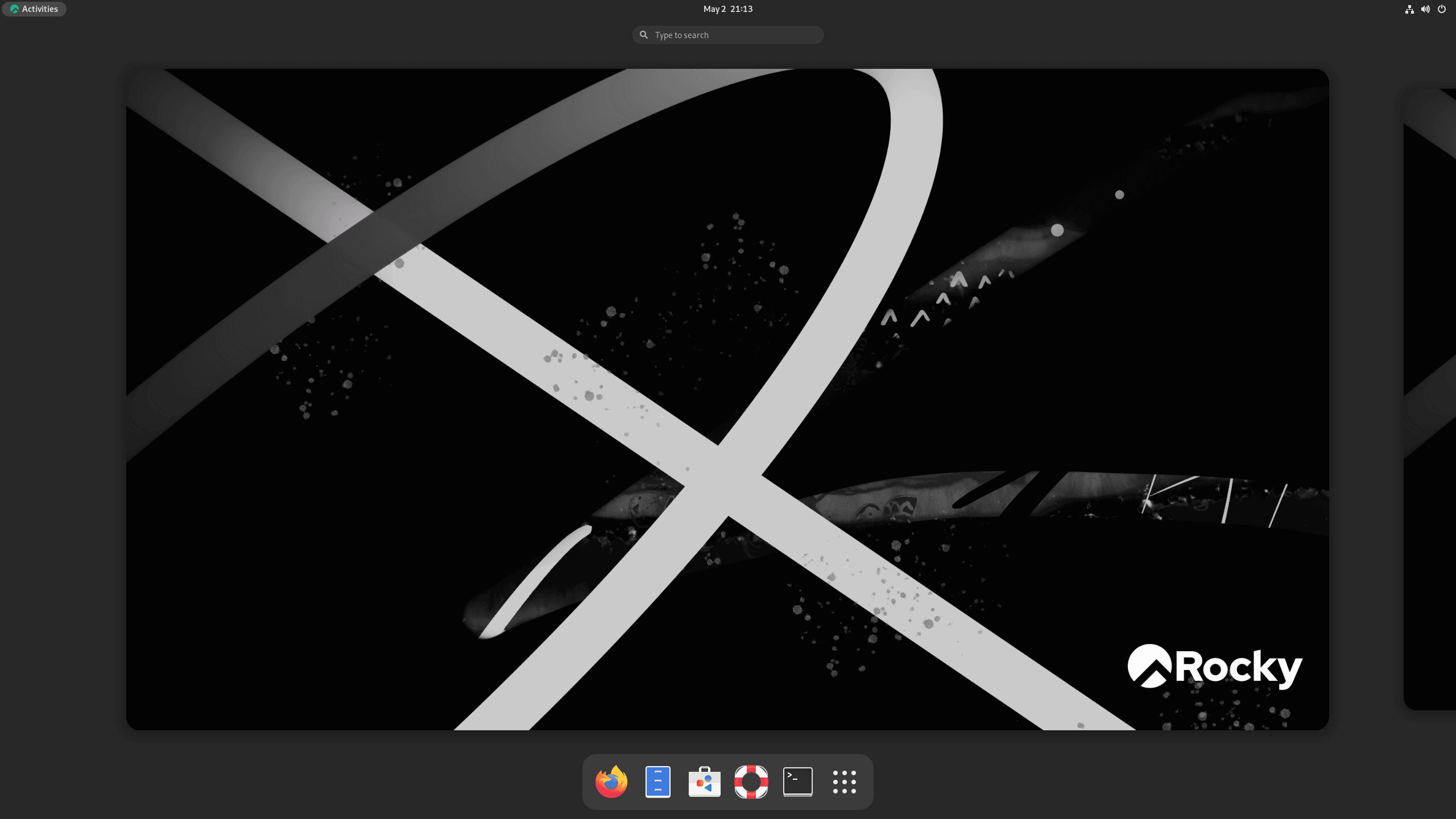
Task: Open the help or support application
Action: [x=750, y=781]
